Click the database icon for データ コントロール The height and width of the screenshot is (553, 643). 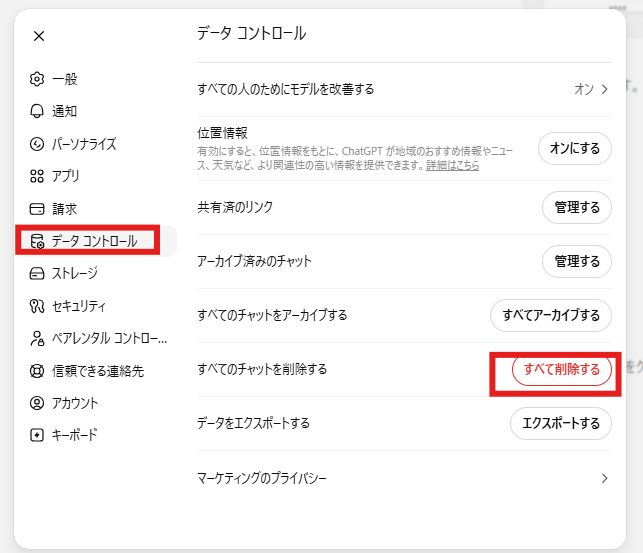click(x=37, y=241)
